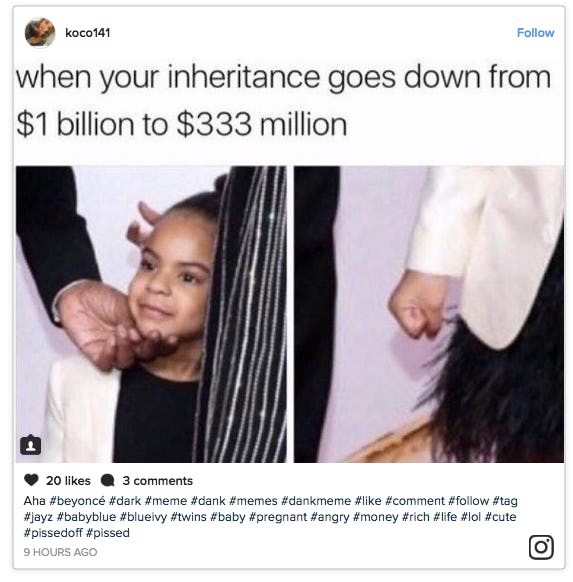This screenshot has height=582, width=573.
Task: Open the #dankmeme hashtag
Action: click(x=316, y=501)
